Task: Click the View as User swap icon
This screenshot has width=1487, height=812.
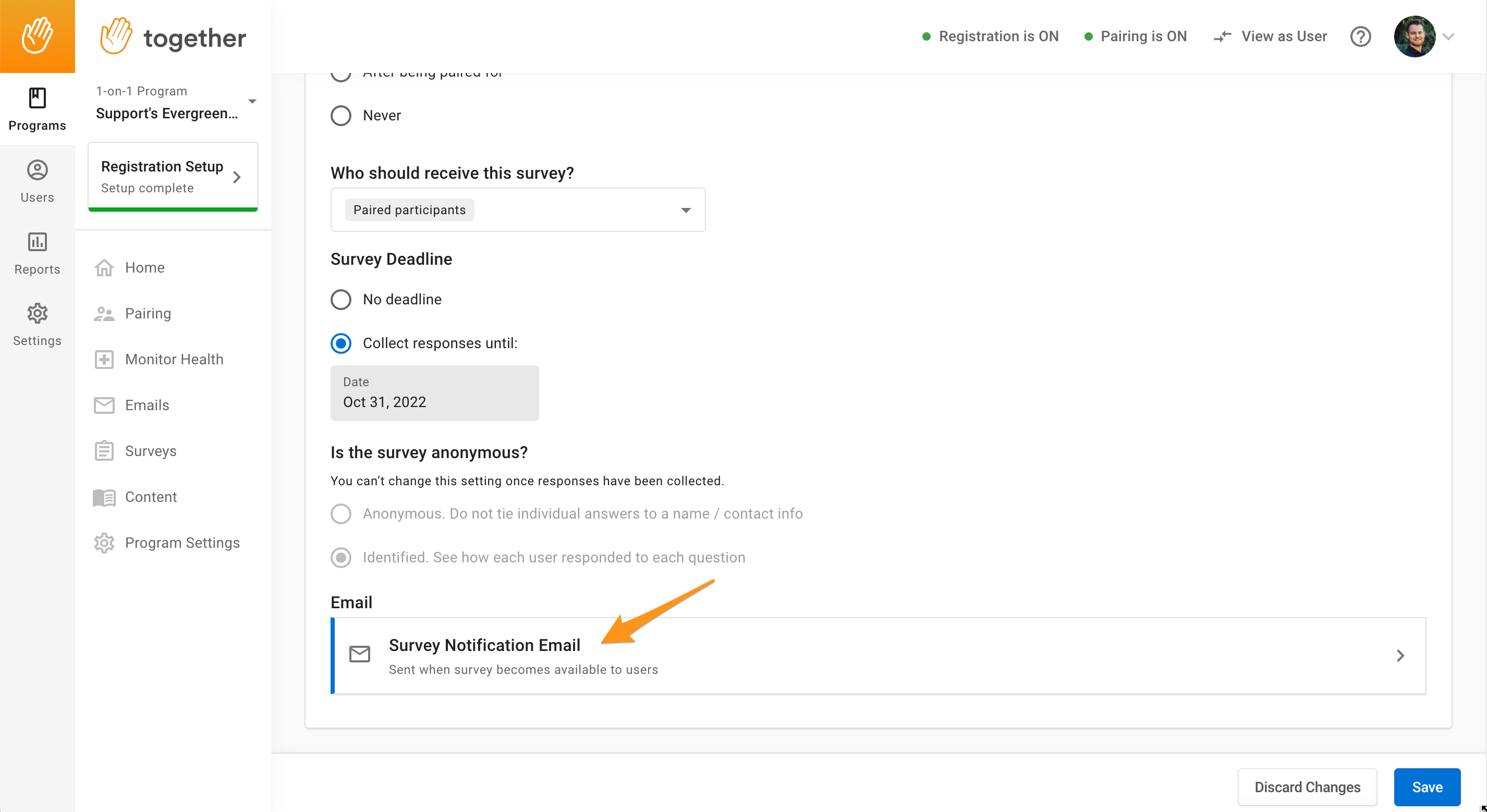Action: point(1222,36)
